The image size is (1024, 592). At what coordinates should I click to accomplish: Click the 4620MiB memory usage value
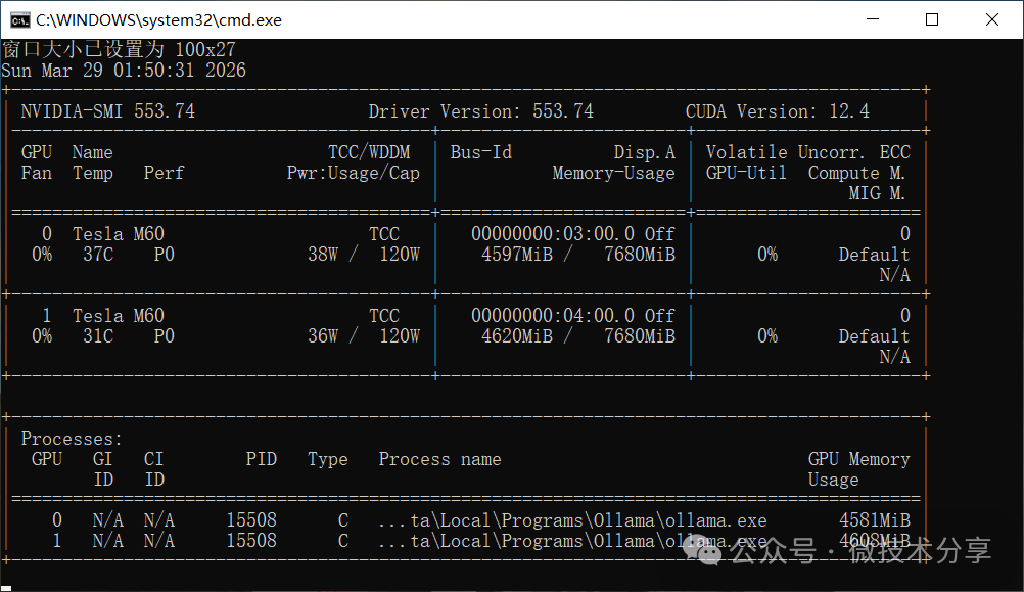point(516,336)
